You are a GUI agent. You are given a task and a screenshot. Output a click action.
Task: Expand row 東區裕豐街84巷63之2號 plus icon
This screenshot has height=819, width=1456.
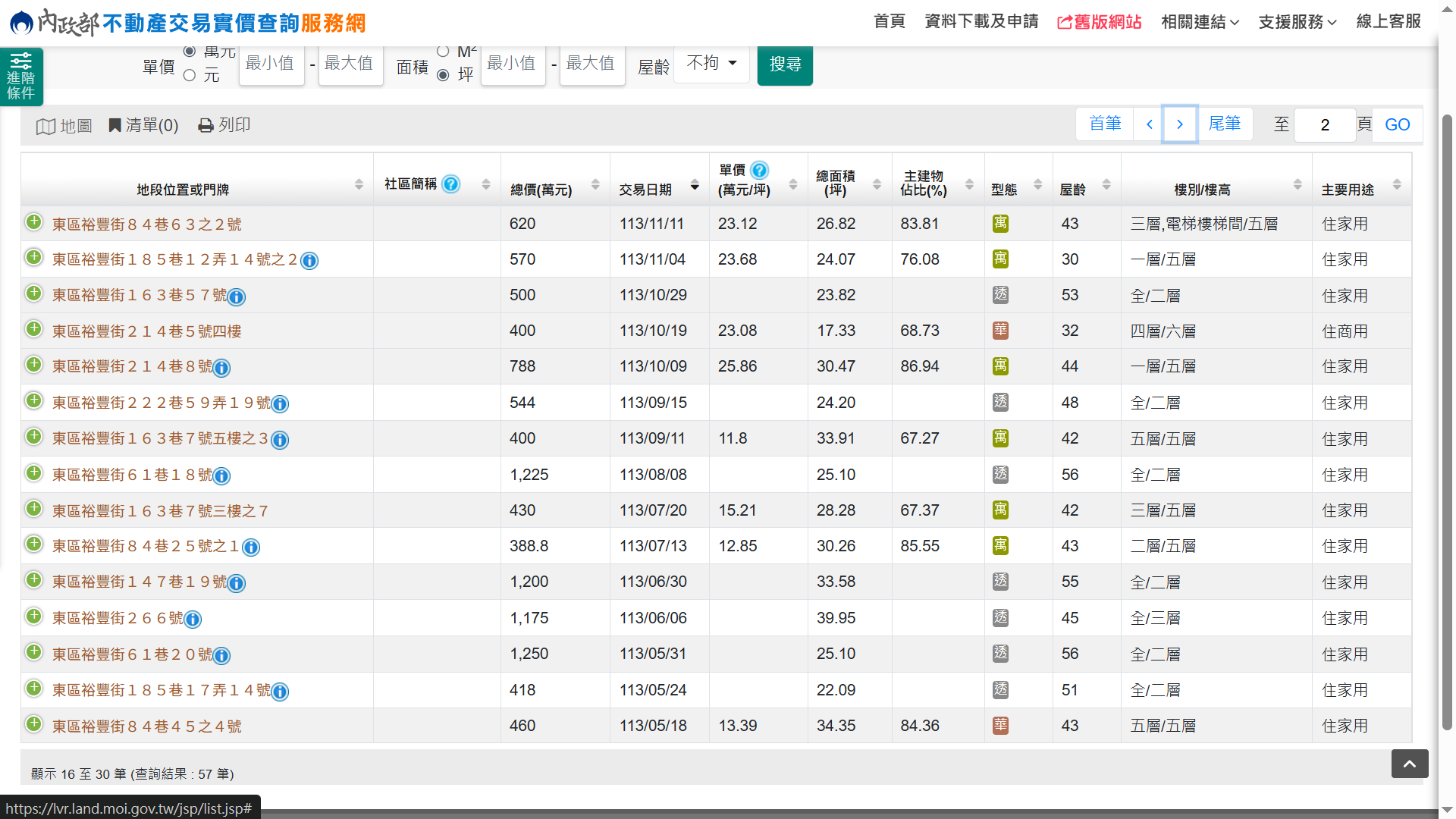click(x=34, y=222)
